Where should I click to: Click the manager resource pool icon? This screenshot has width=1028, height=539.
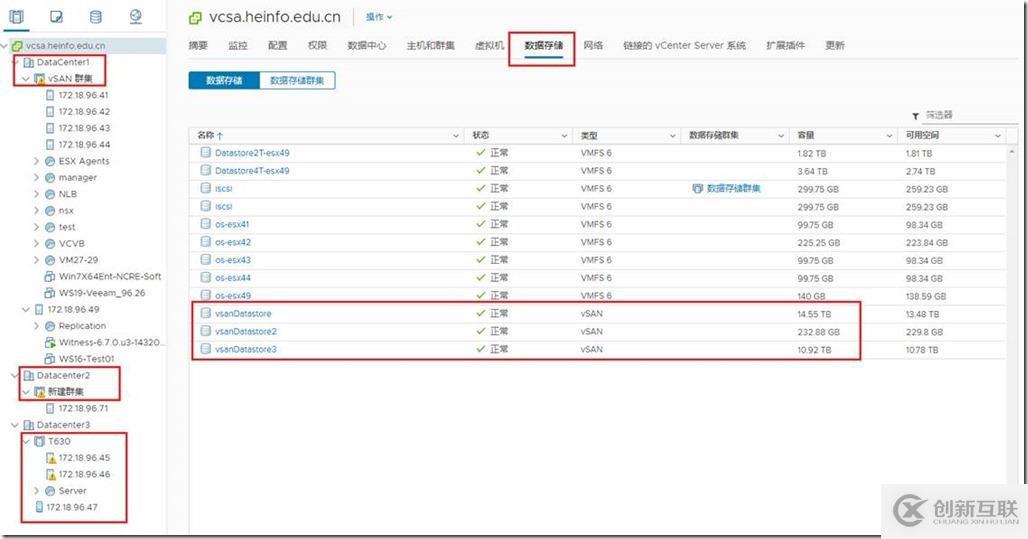50,178
